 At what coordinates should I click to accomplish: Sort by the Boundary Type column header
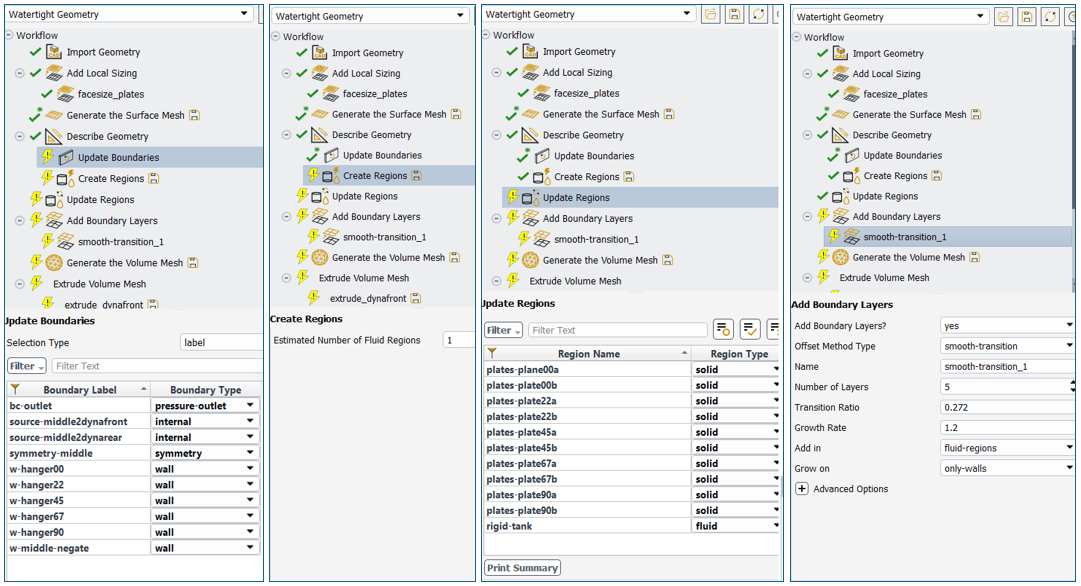205,390
